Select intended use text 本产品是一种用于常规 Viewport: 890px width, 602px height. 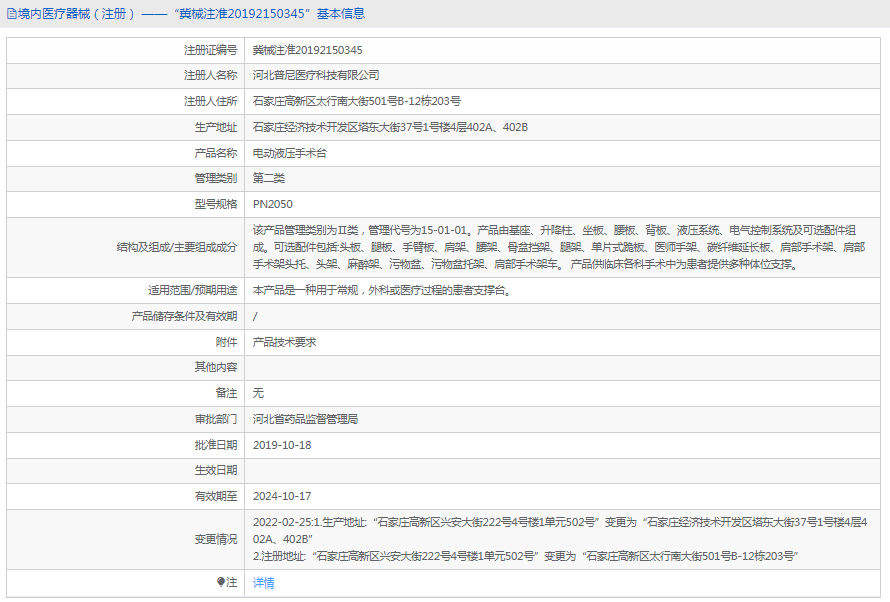382,291
